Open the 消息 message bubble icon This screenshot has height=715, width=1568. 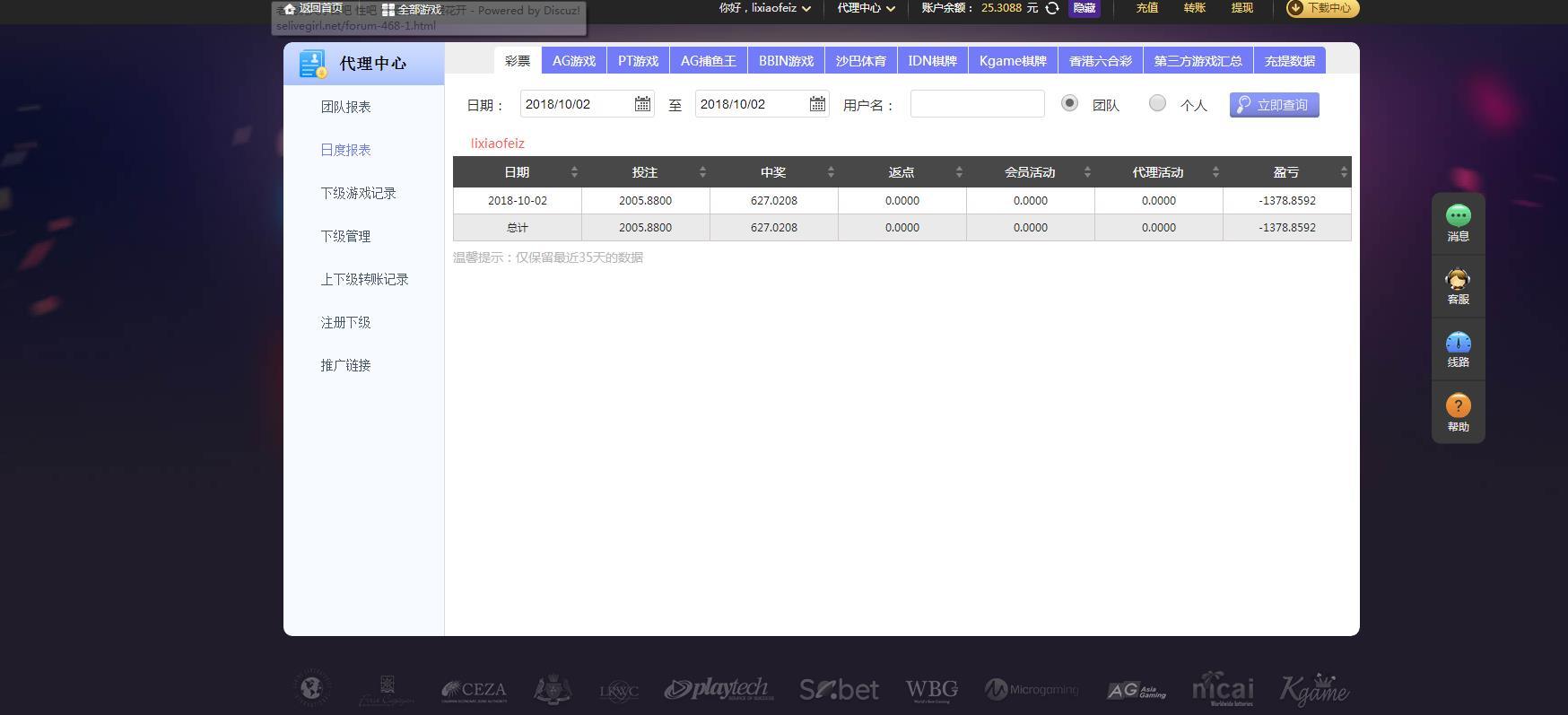click(1459, 215)
